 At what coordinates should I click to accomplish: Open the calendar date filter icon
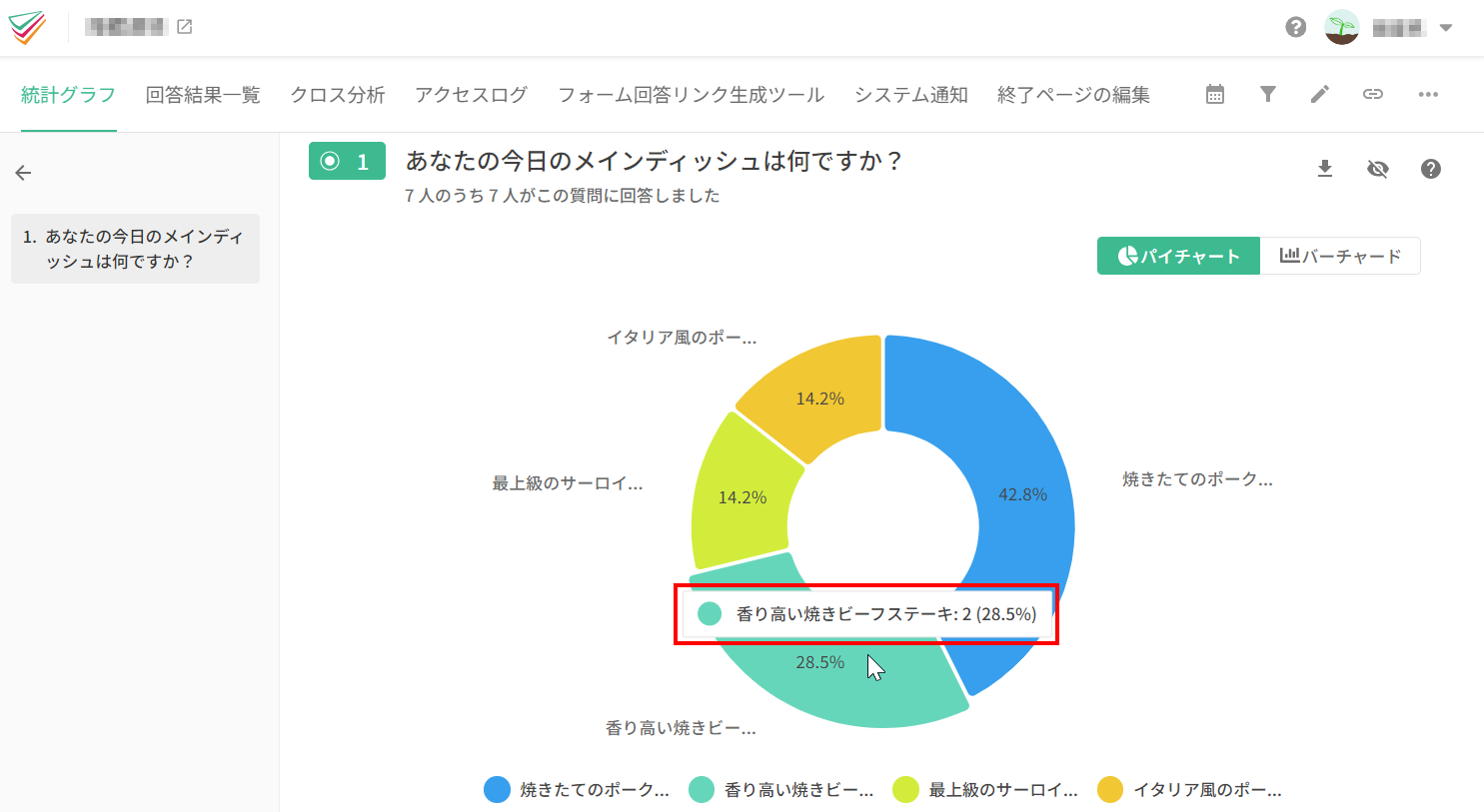click(x=1215, y=94)
